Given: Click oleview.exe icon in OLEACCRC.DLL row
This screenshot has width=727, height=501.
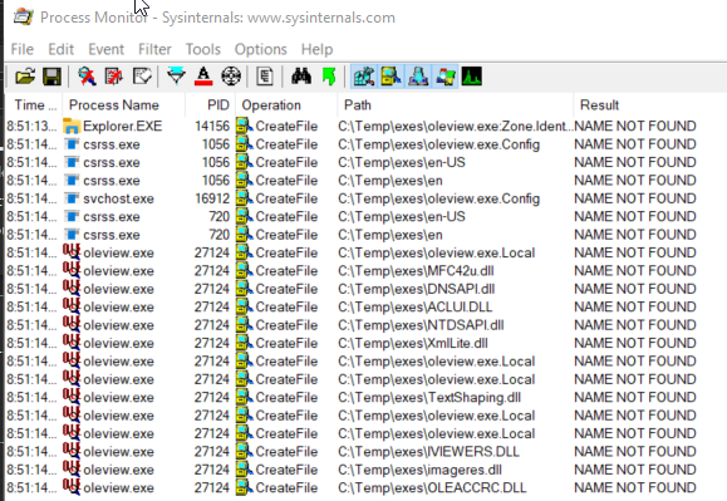Looking at the screenshot, I should [x=72, y=487].
